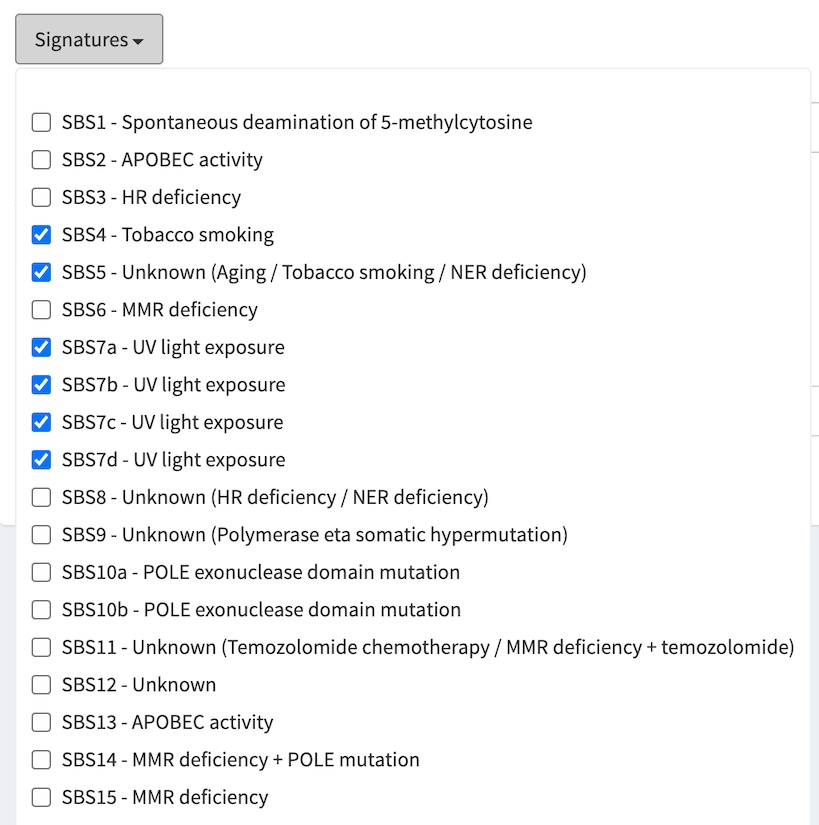
Task: Uncheck SBS7a UV light exposure
Action: point(41,348)
